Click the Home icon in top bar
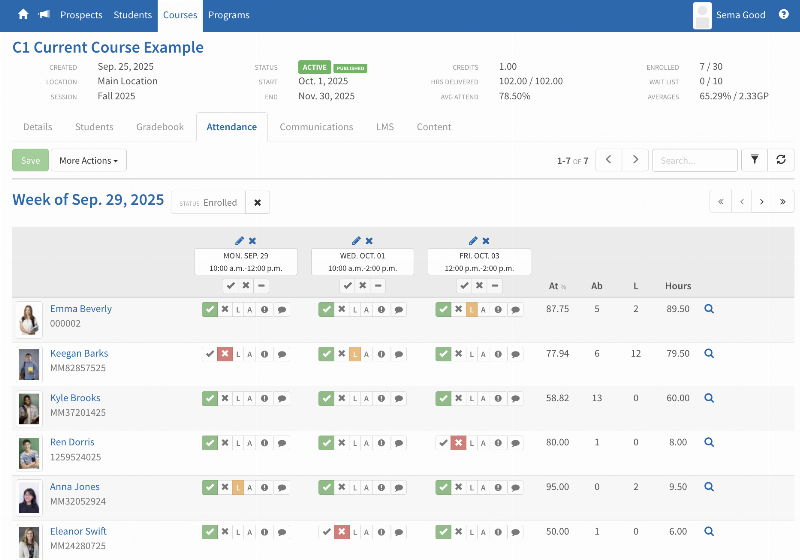 pyautogui.click(x=23, y=15)
